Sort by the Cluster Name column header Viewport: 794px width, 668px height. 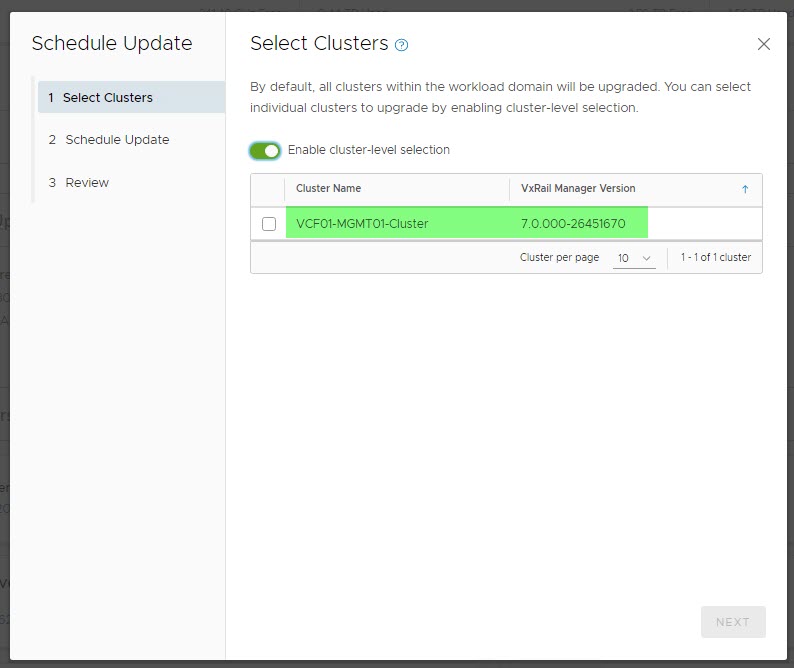(329, 188)
